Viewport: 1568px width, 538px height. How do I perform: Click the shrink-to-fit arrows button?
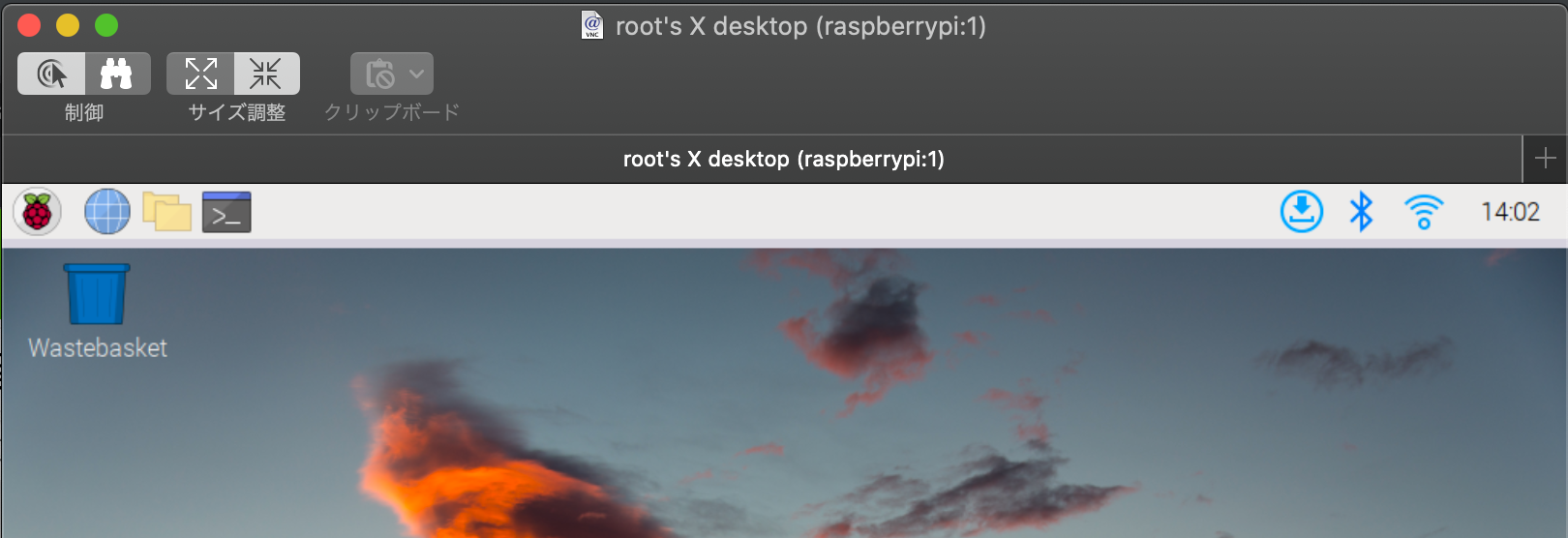click(x=266, y=74)
